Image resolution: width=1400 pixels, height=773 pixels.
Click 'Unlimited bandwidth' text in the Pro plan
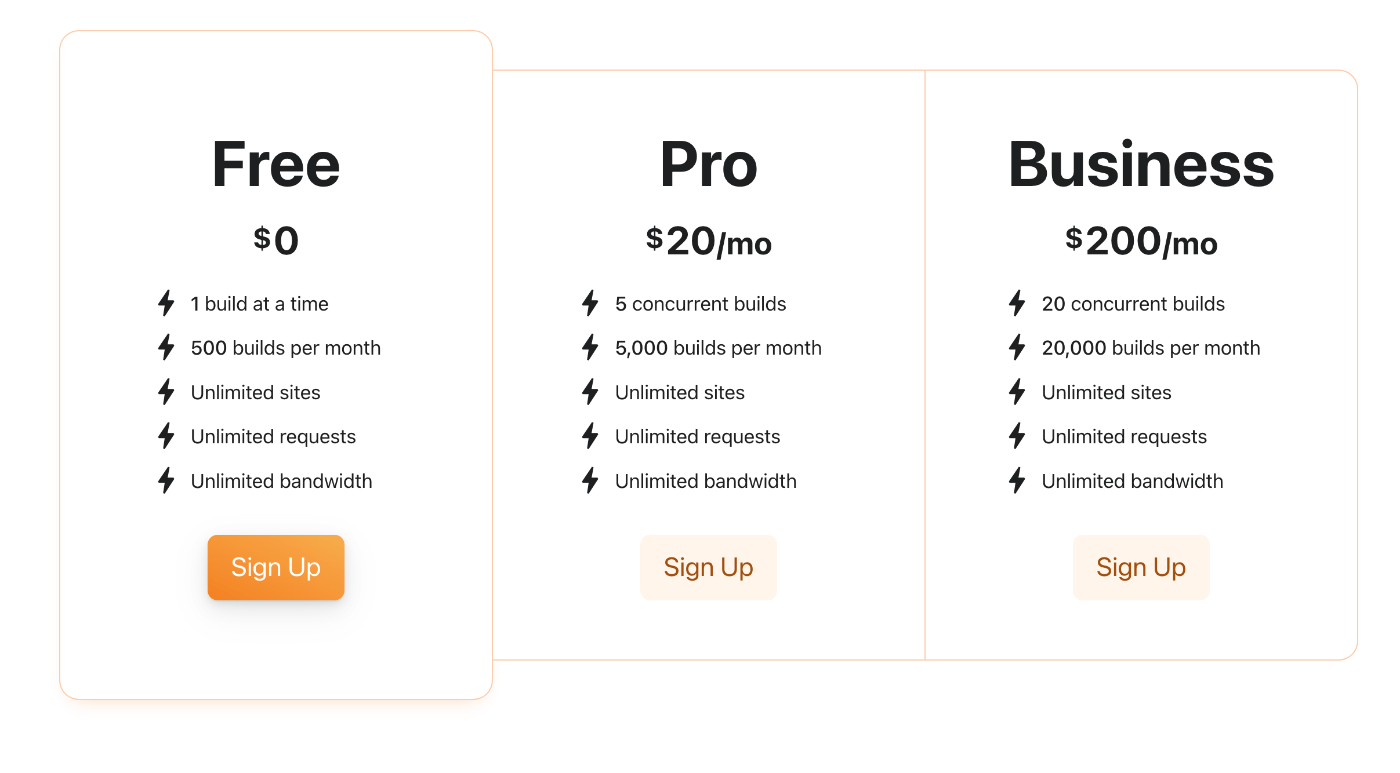(x=705, y=480)
